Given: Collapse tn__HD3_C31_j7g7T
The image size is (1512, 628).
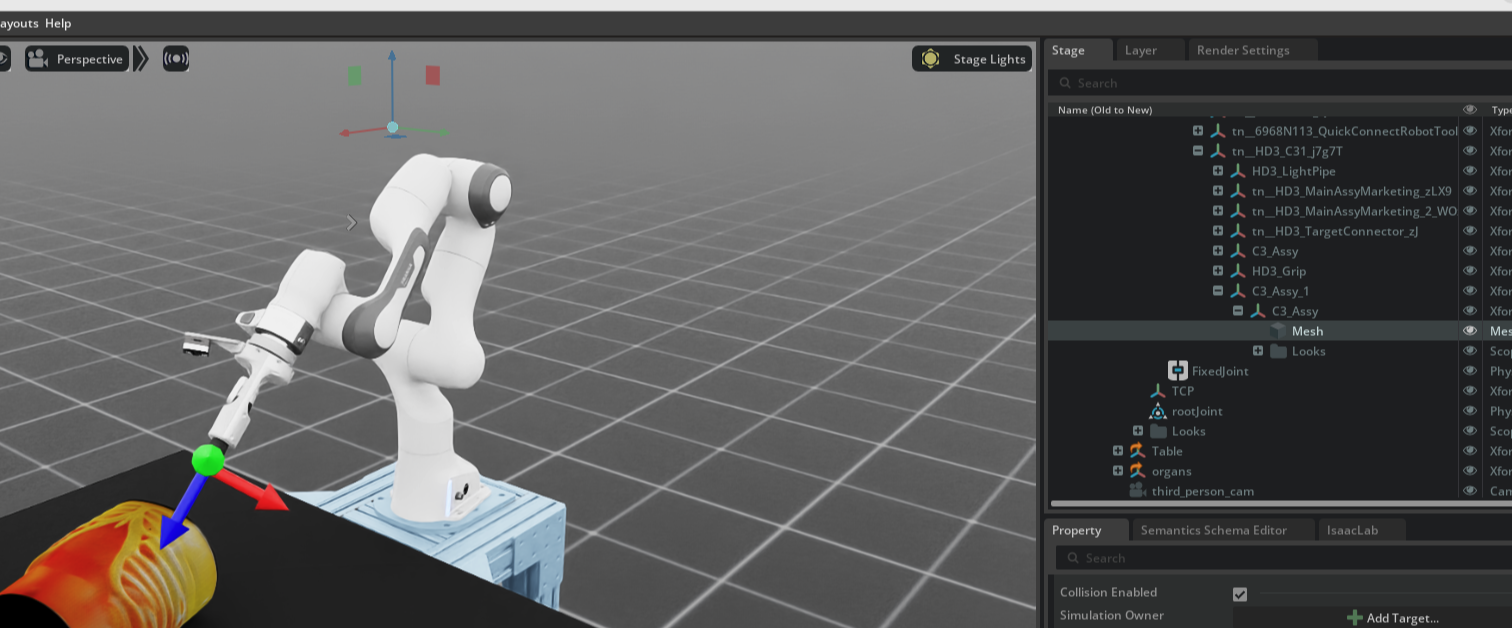Looking at the screenshot, I should (1198, 151).
